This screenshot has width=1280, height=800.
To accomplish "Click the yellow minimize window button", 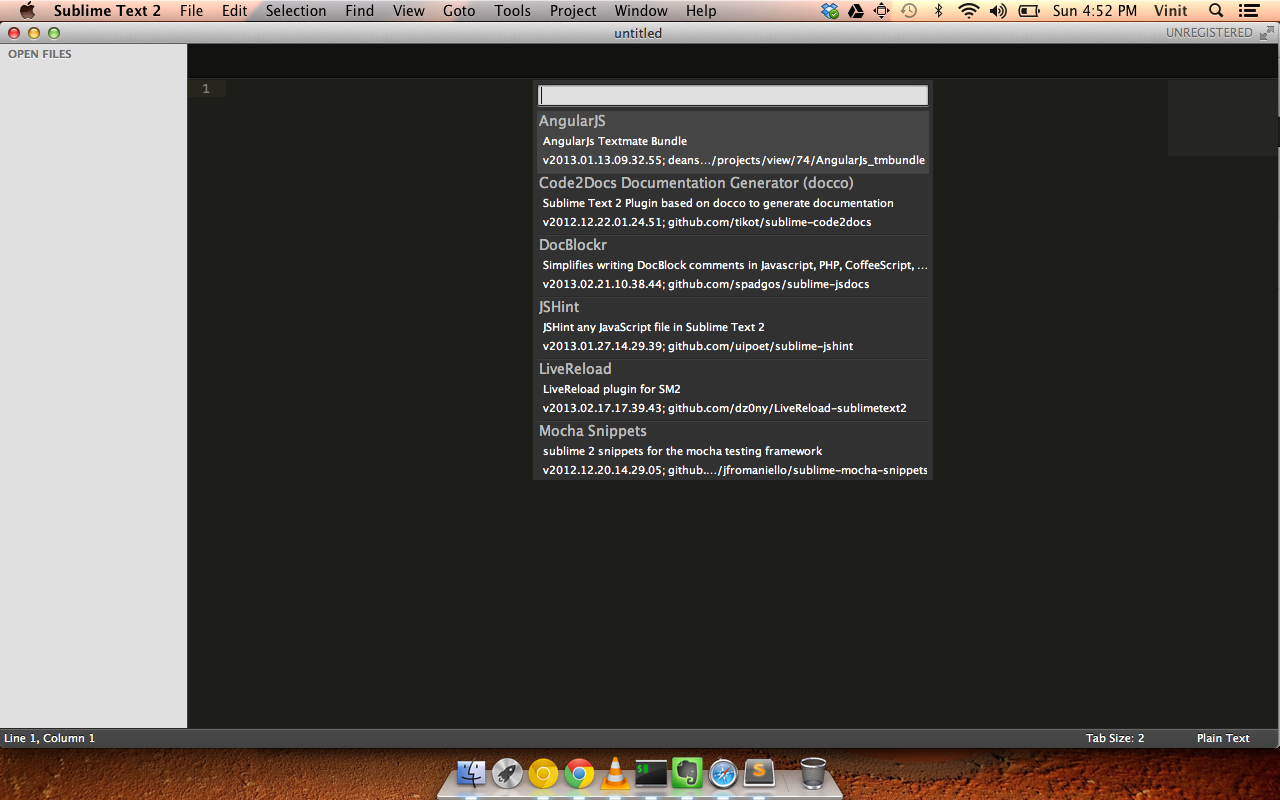I will click(x=34, y=33).
